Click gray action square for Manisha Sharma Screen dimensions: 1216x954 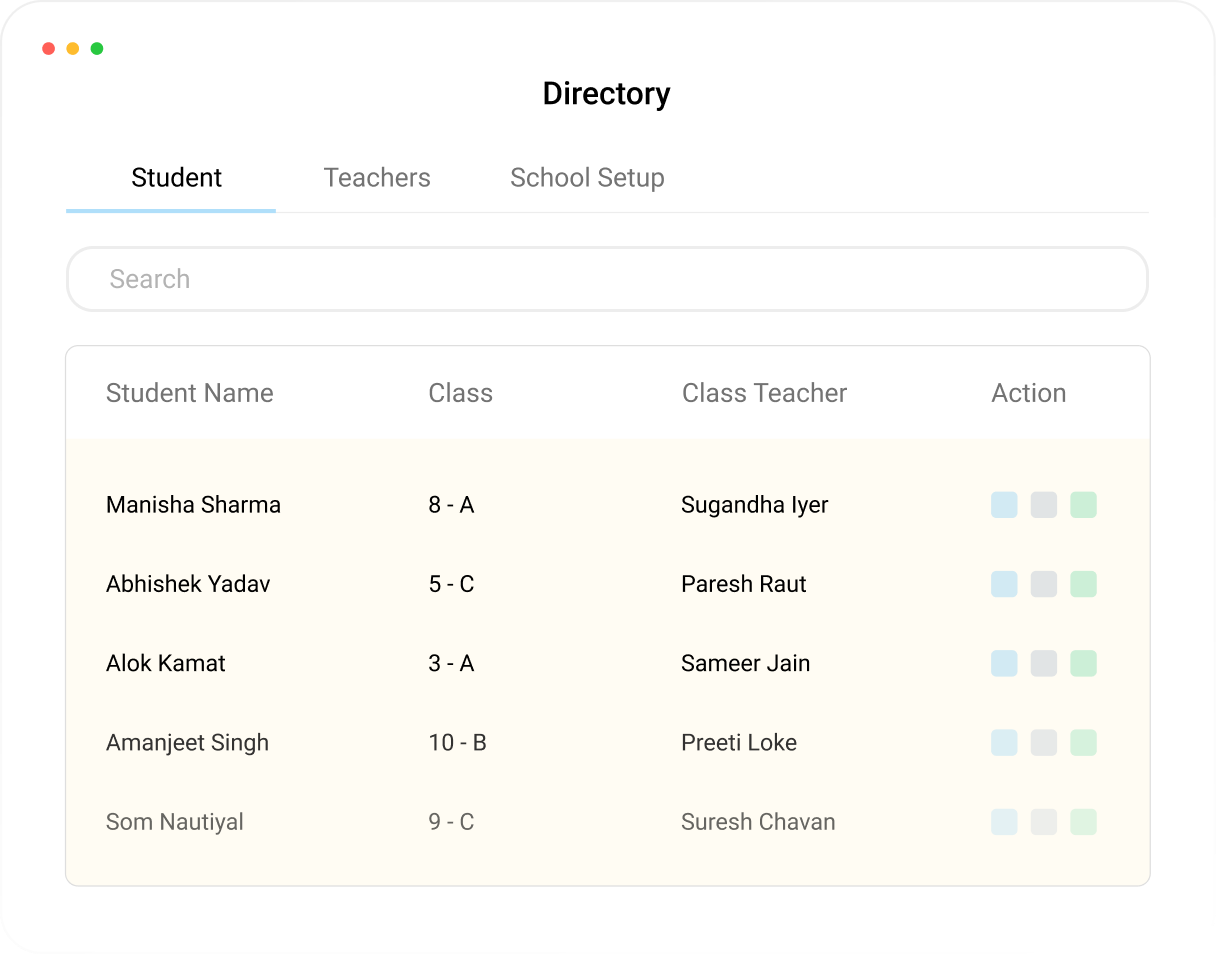tap(1043, 505)
